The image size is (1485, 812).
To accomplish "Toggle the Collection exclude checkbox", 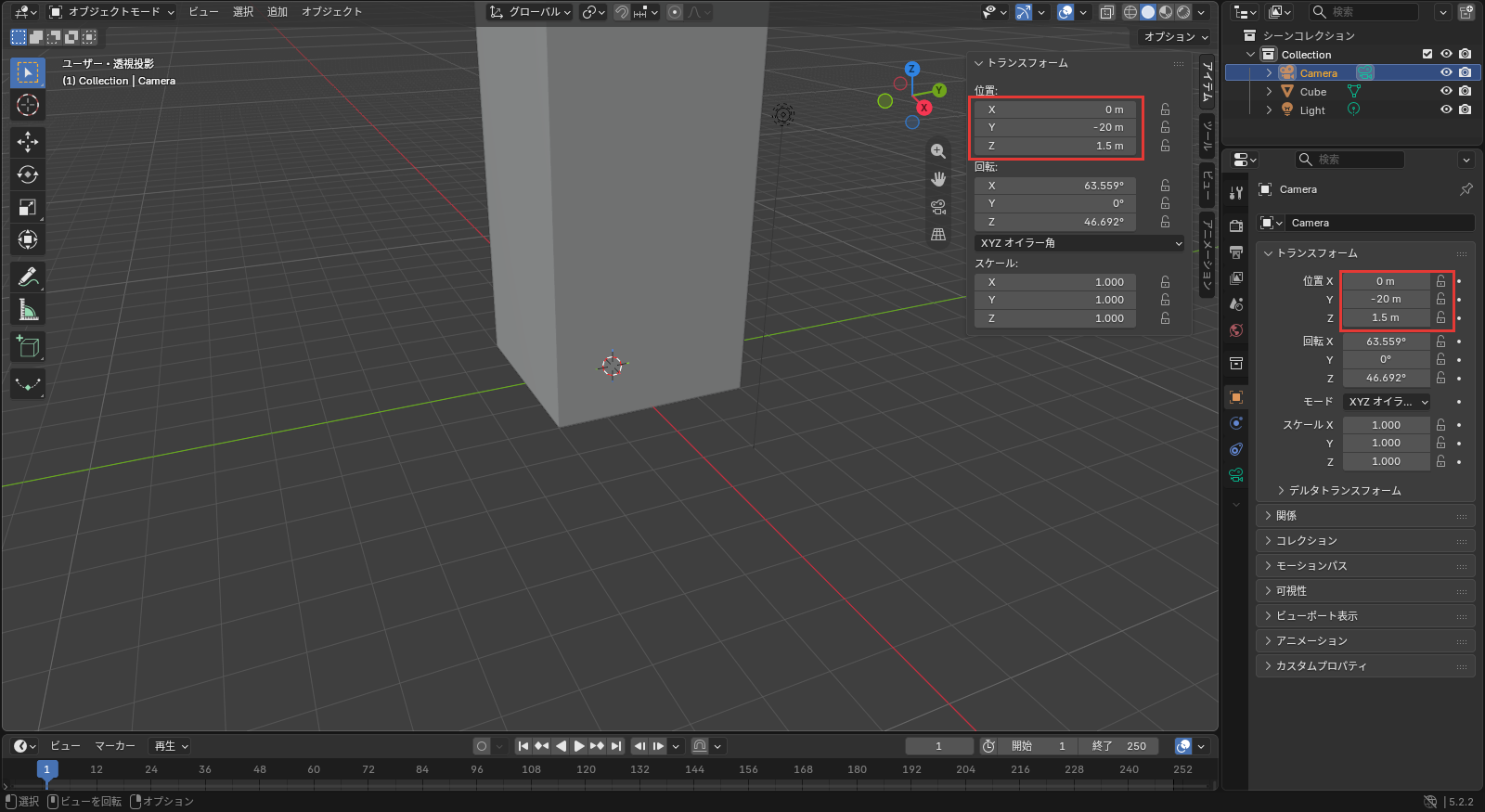I will pyautogui.click(x=1427, y=54).
